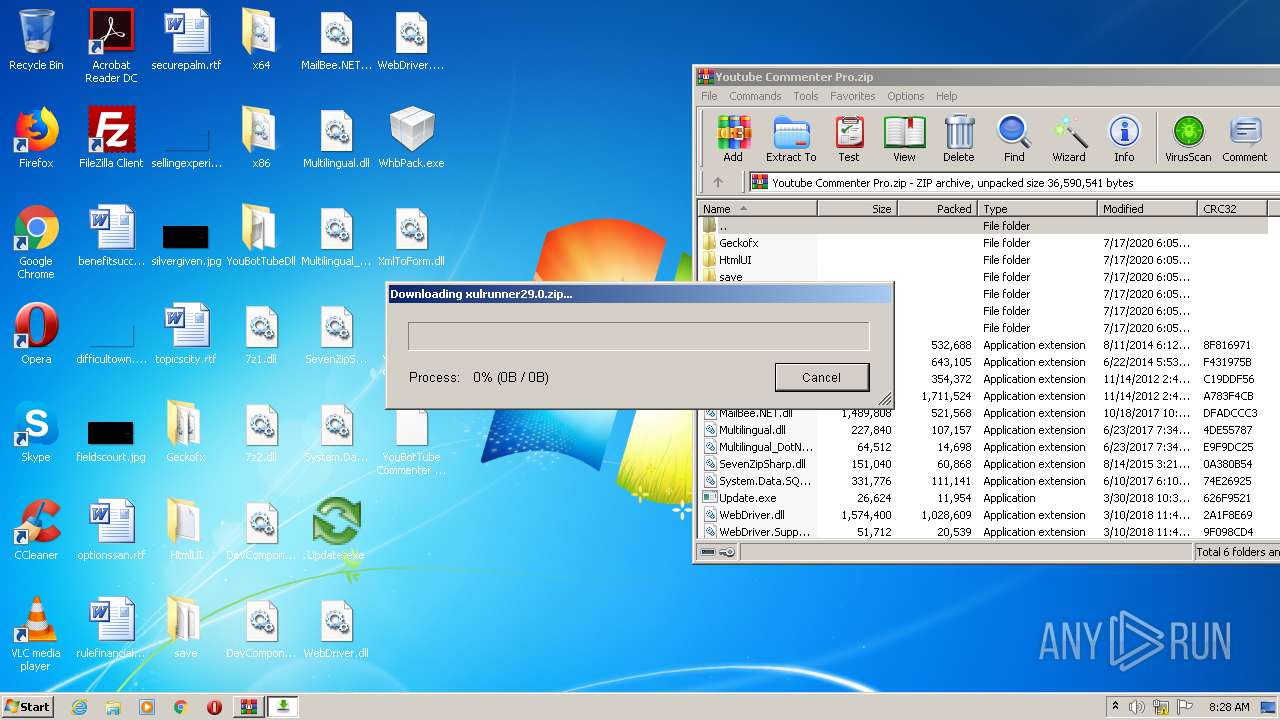
Task: Click the Delete trash can icon
Action: pyautogui.click(x=958, y=138)
